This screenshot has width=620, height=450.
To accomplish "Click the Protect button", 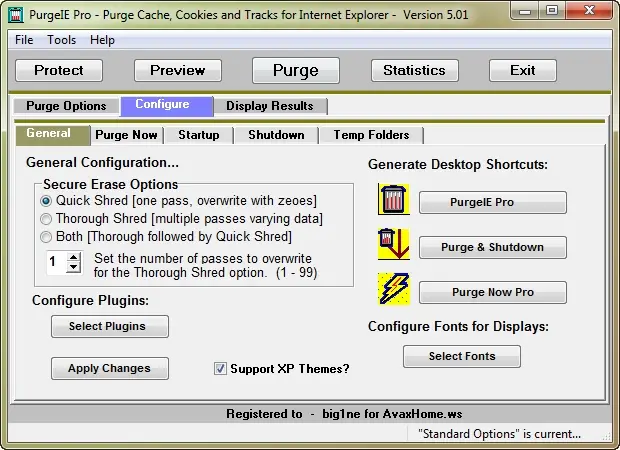I will pos(59,70).
